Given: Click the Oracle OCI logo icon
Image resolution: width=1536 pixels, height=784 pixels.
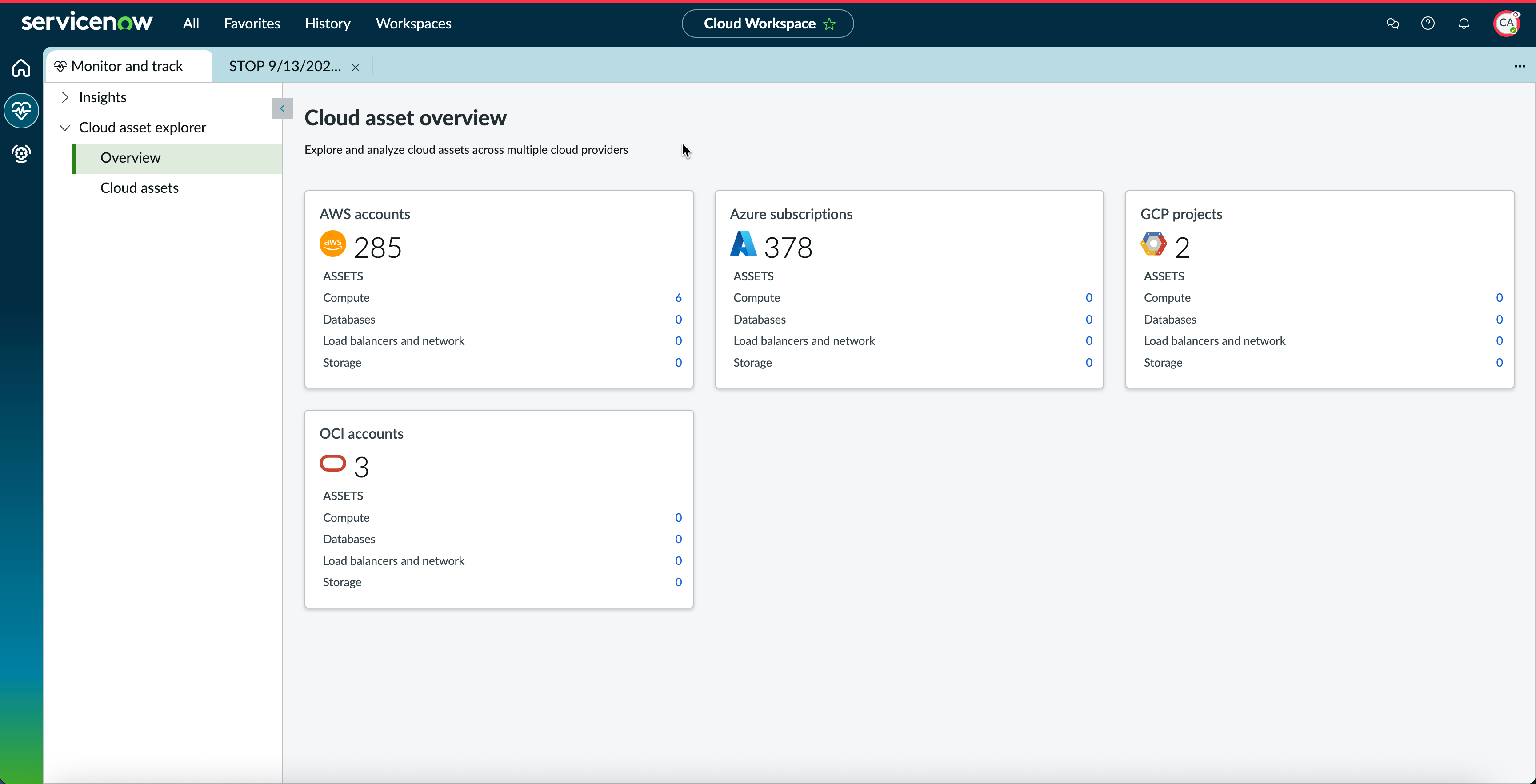Looking at the screenshot, I should 333,463.
